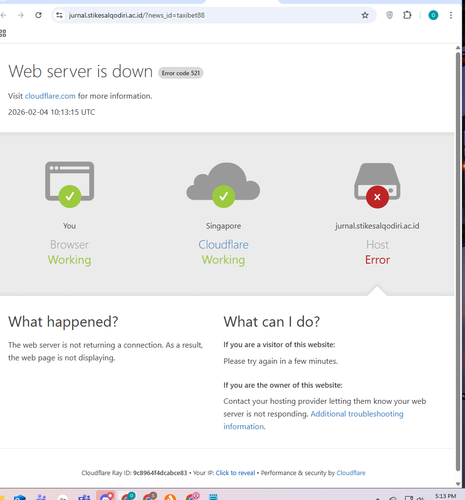Viewport: 465px width, 500px height.
Task: Click the What can I do? heading
Action: [x=272, y=322]
